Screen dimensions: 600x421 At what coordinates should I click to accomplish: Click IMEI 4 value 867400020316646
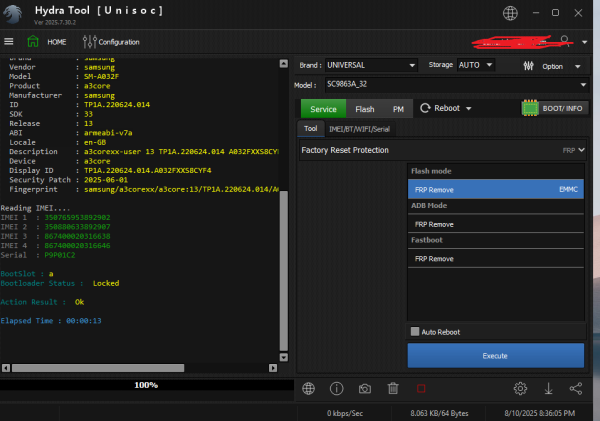(77, 245)
